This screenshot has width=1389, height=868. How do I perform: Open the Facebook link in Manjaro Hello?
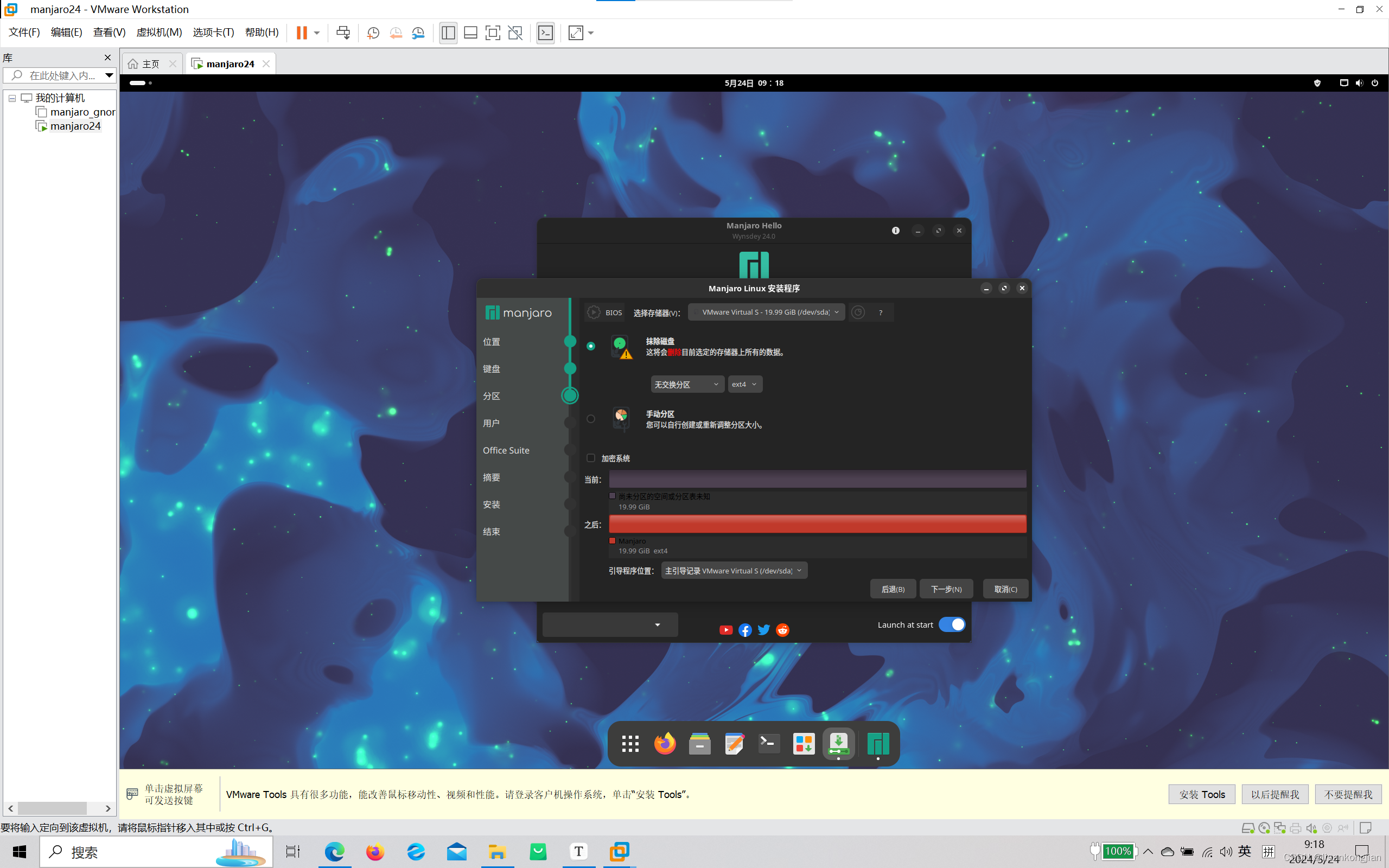tap(745, 630)
